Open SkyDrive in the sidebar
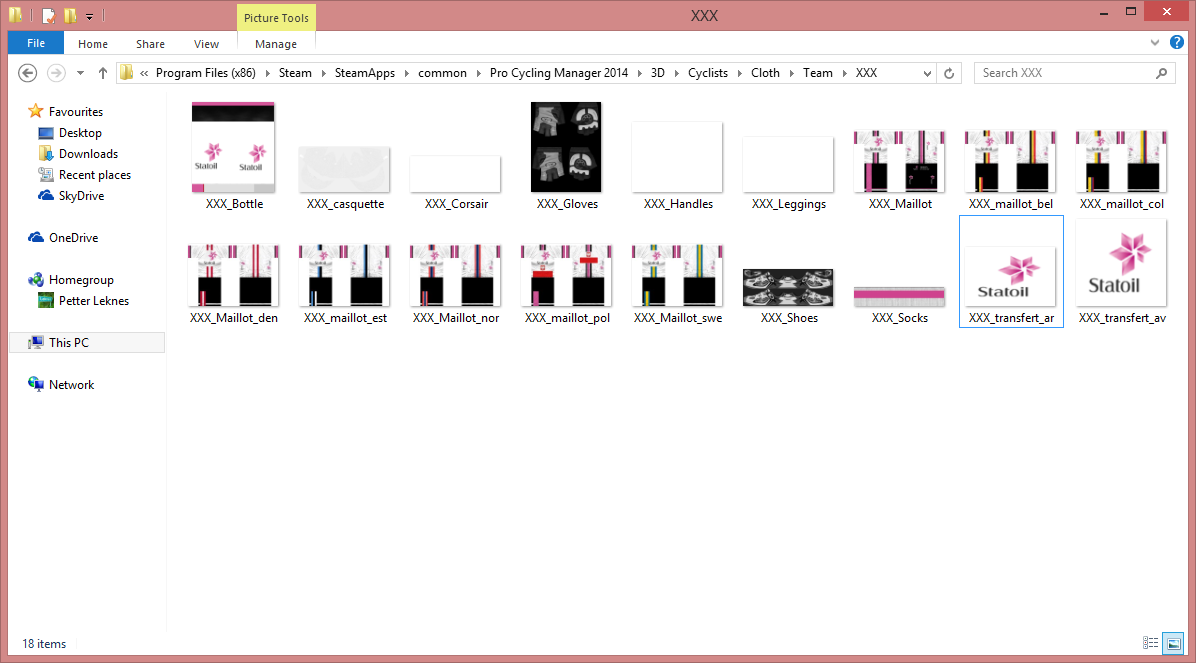The image size is (1196, 663). [x=81, y=196]
